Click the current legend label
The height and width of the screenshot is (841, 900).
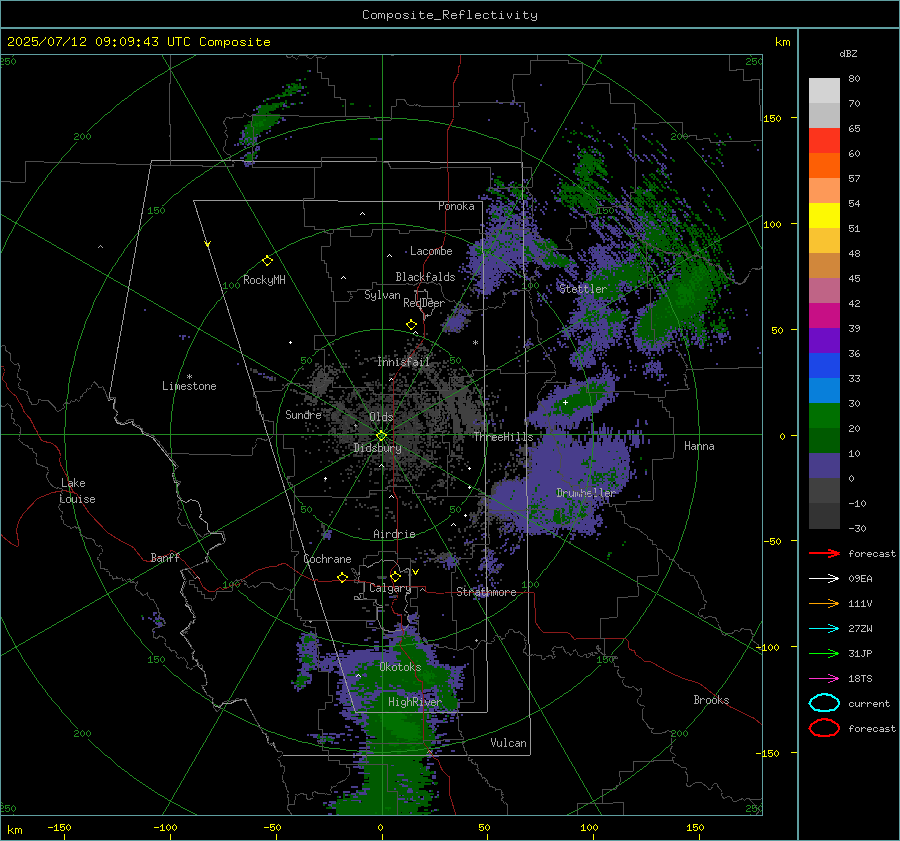[x=869, y=703]
